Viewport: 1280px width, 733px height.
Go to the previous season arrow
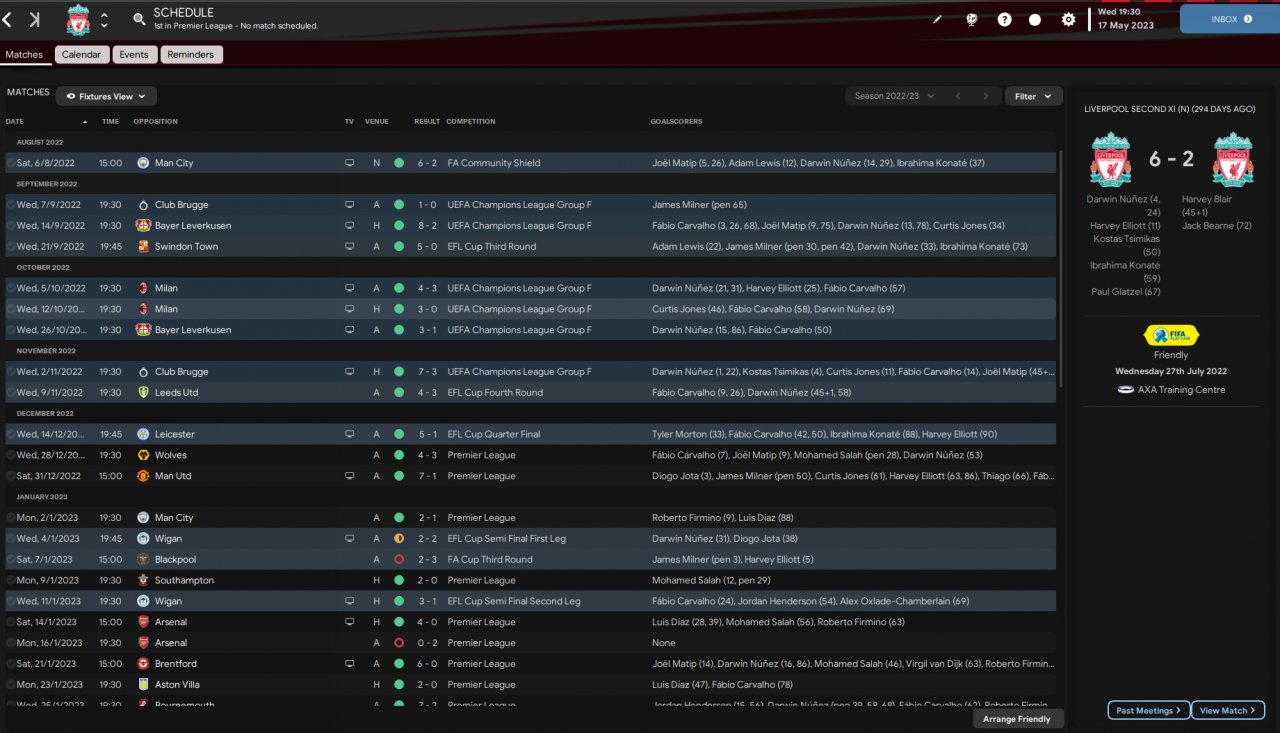click(958, 96)
